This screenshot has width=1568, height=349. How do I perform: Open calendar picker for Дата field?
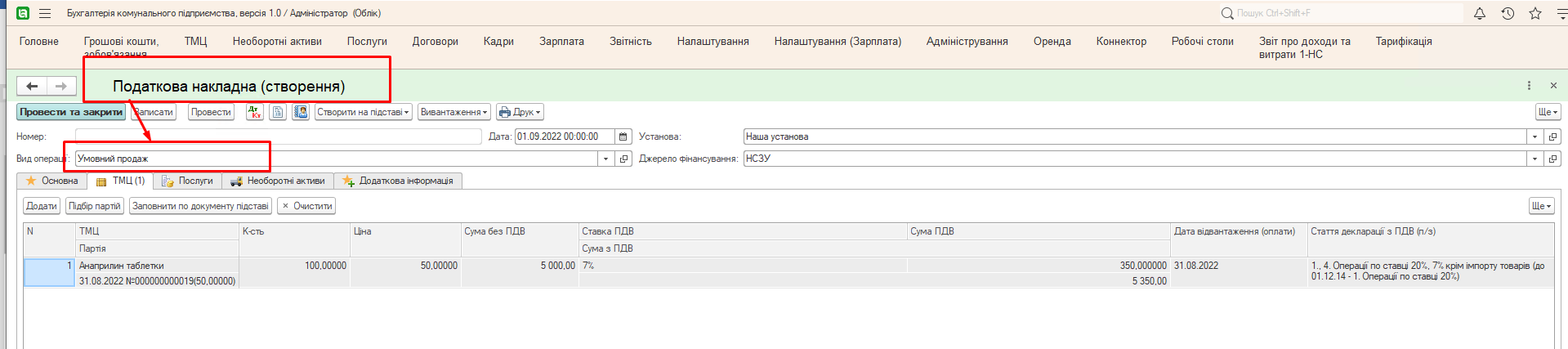(623, 136)
